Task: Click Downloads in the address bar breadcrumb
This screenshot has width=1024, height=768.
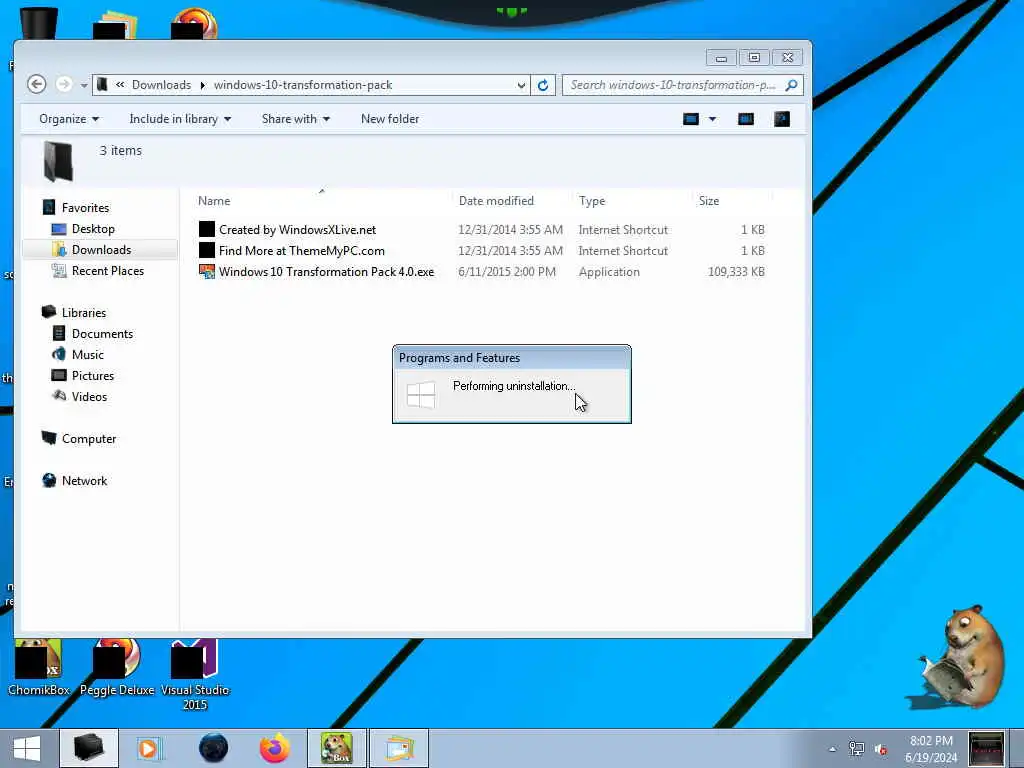Action: [161, 85]
